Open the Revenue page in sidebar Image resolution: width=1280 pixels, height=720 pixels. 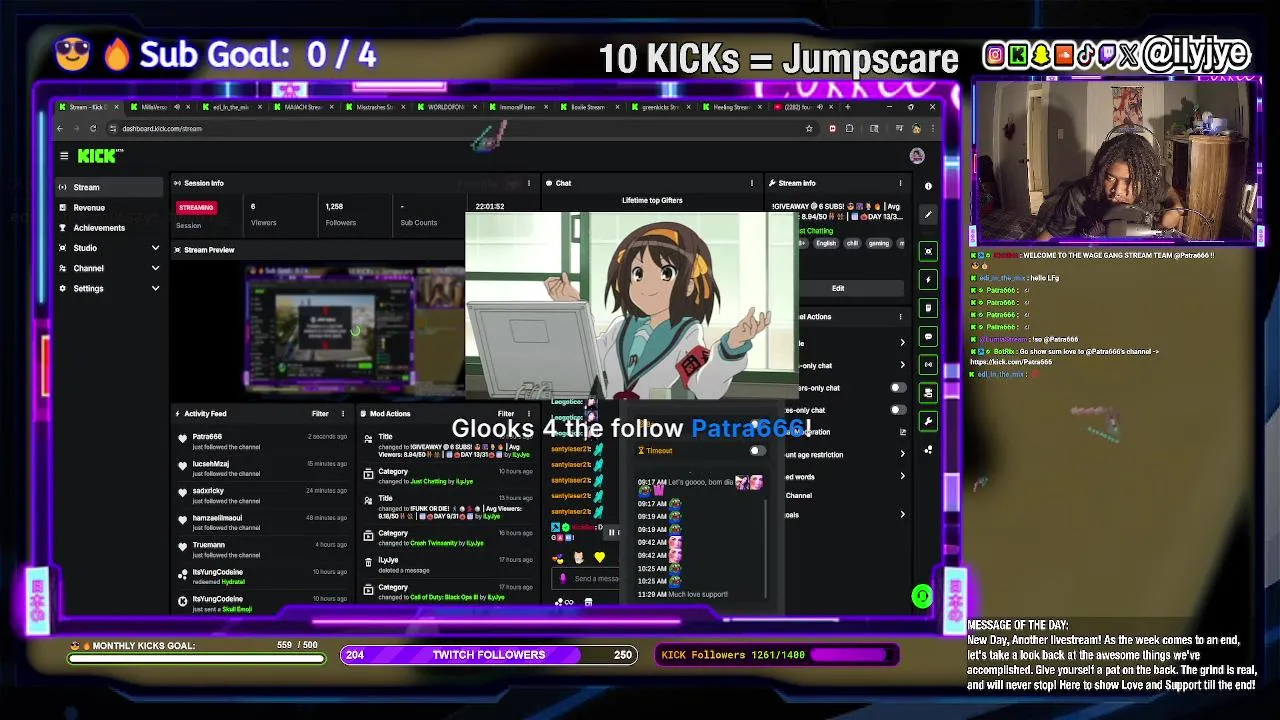110,207
